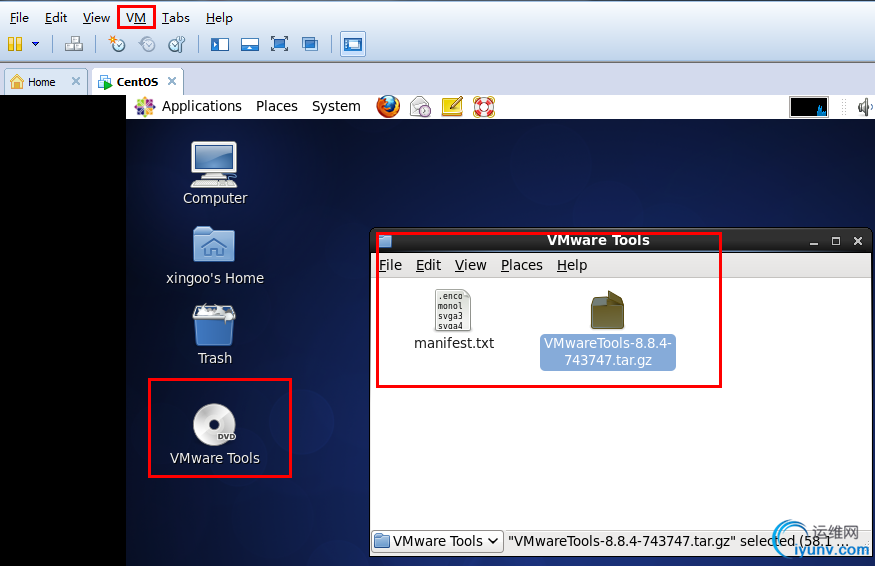Close the Home tab
Image resolution: width=875 pixels, height=566 pixels.
(76, 81)
